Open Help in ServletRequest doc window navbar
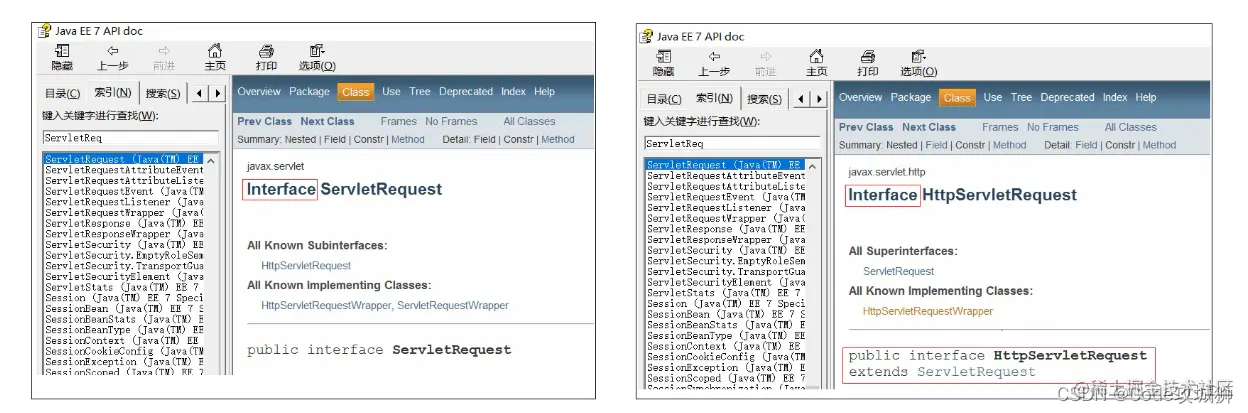 (544, 91)
